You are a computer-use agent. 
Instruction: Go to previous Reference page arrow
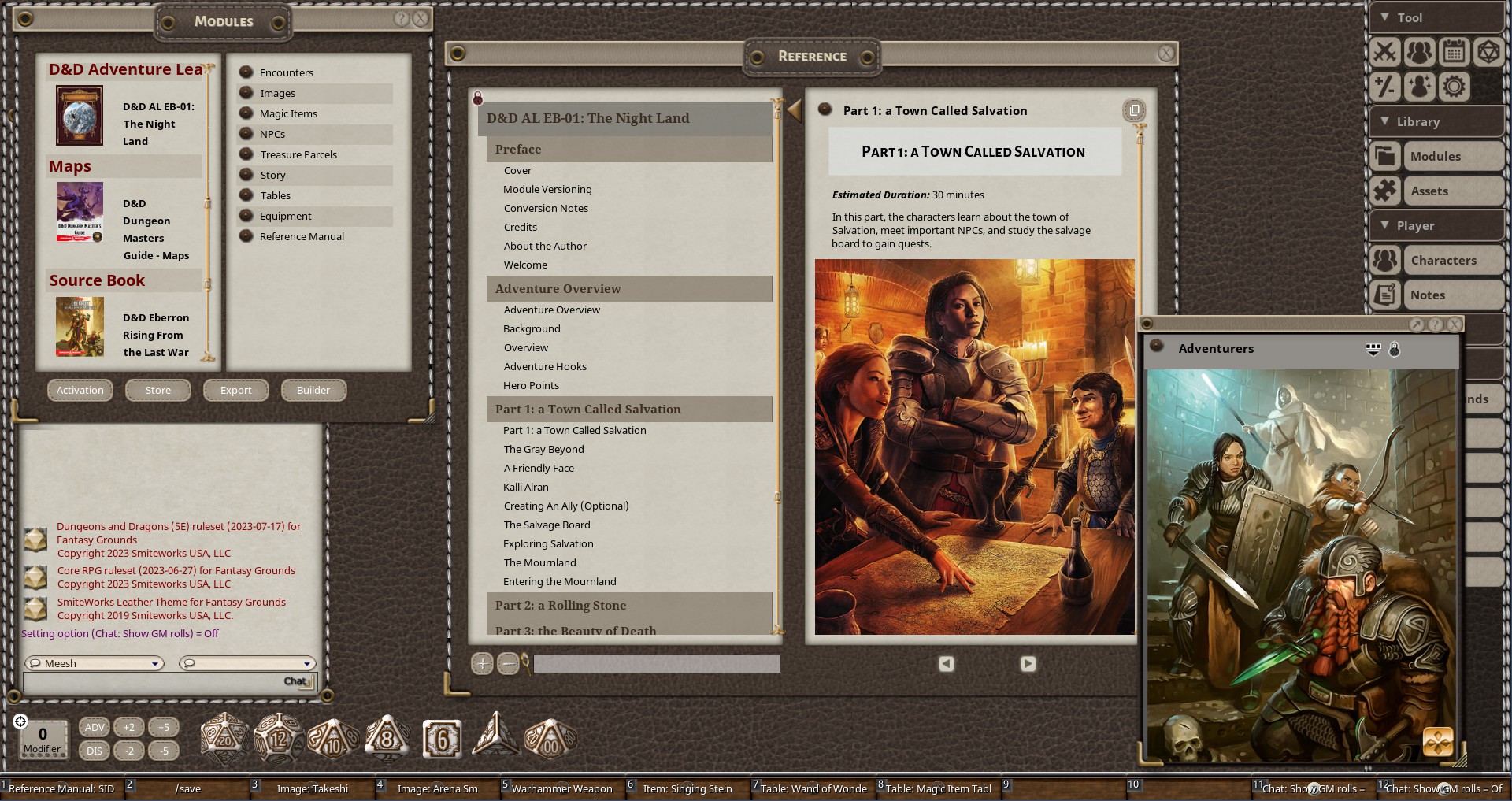click(947, 664)
